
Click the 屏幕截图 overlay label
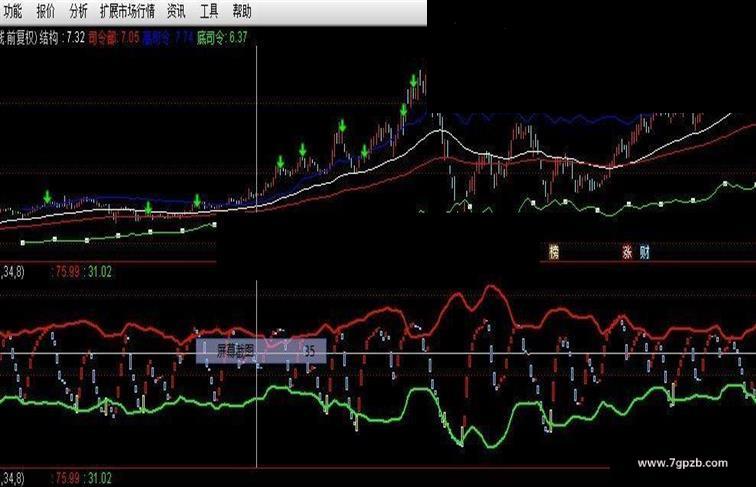coord(235,351)
